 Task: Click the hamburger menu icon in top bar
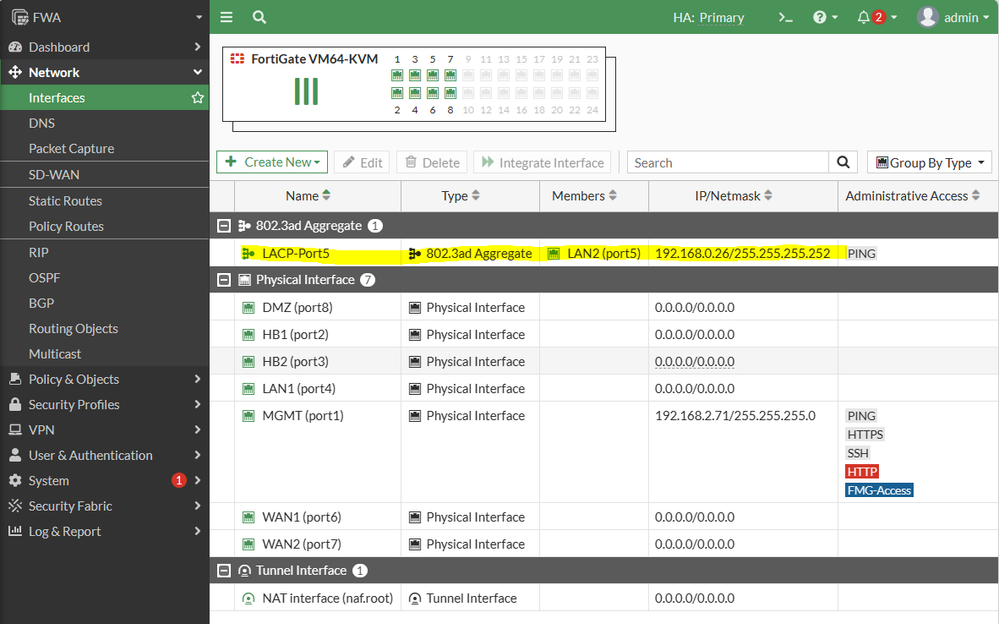tap(227, 17)
